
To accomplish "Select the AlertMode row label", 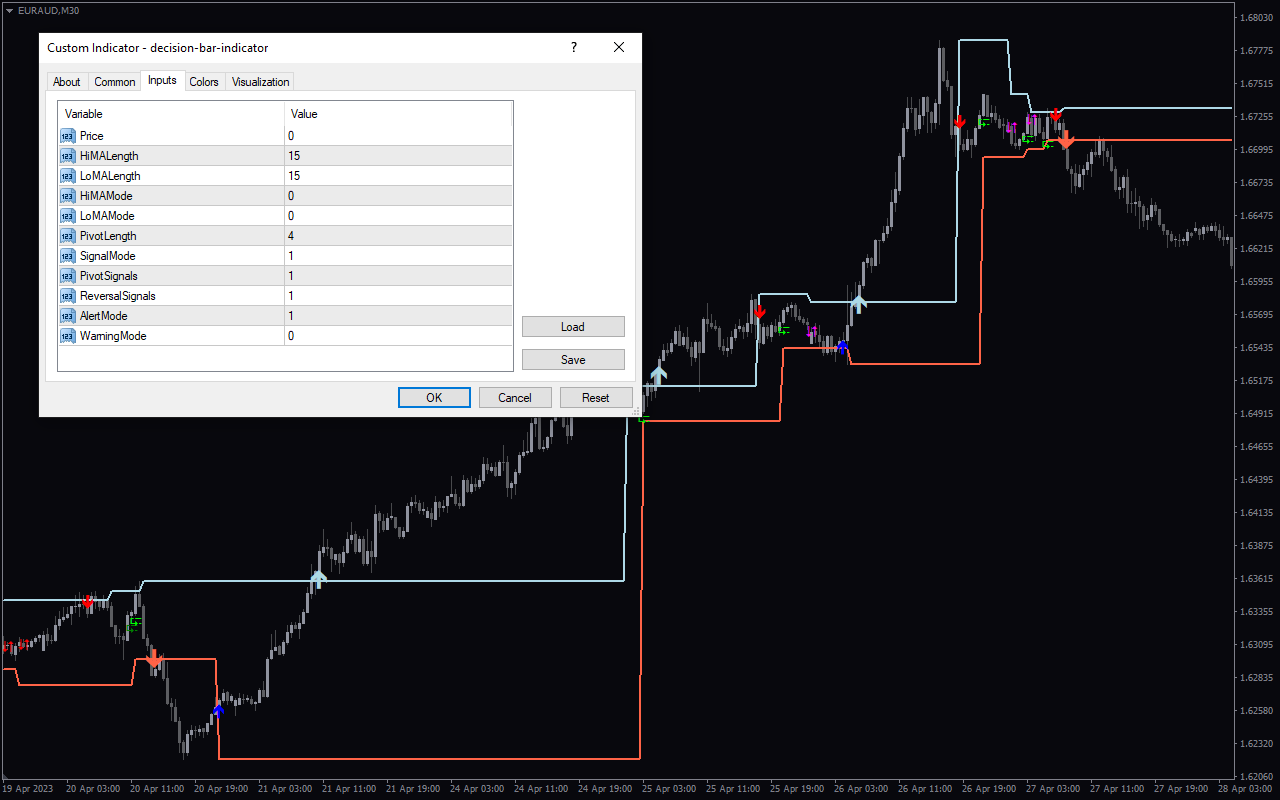I will click(x=104, y=316).
